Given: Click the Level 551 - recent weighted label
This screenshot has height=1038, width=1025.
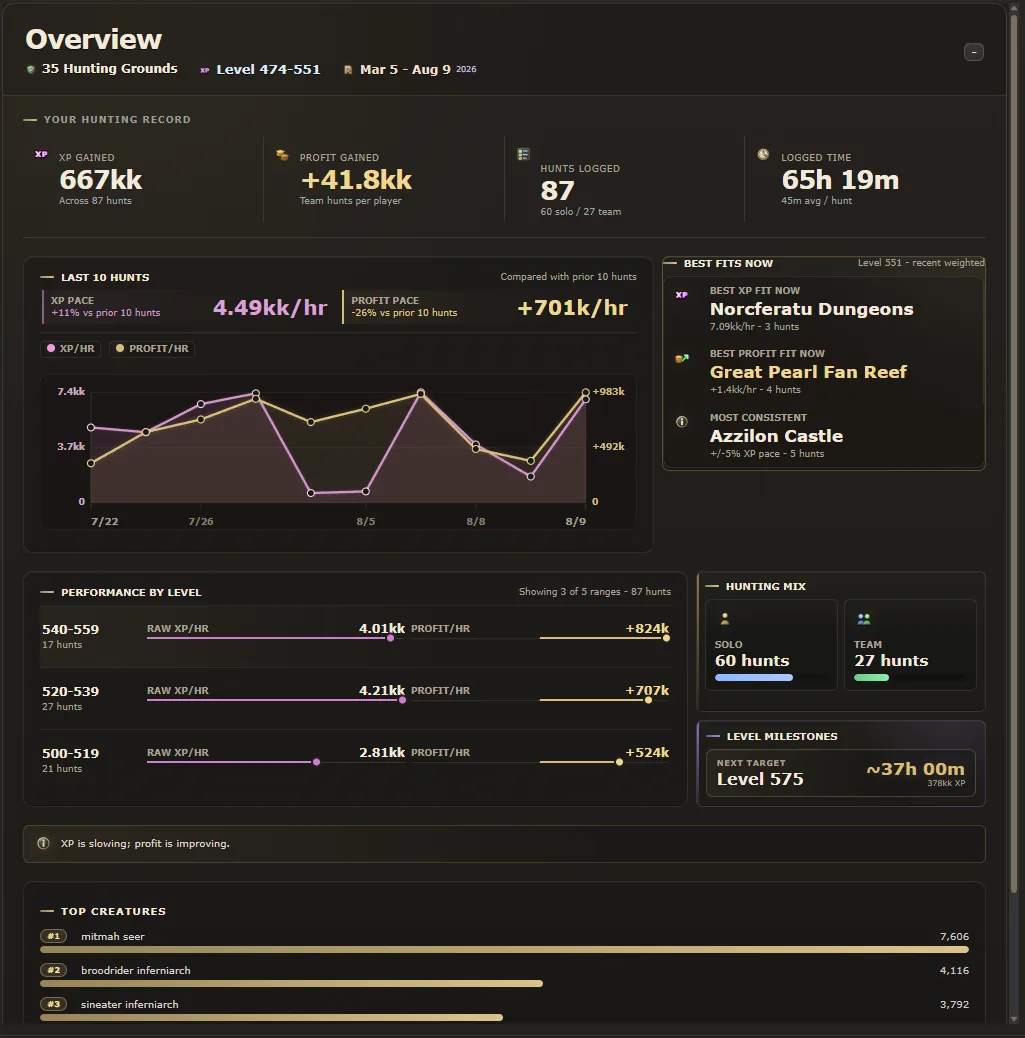Looking at the screenshot, I should (x=921, y=263).
